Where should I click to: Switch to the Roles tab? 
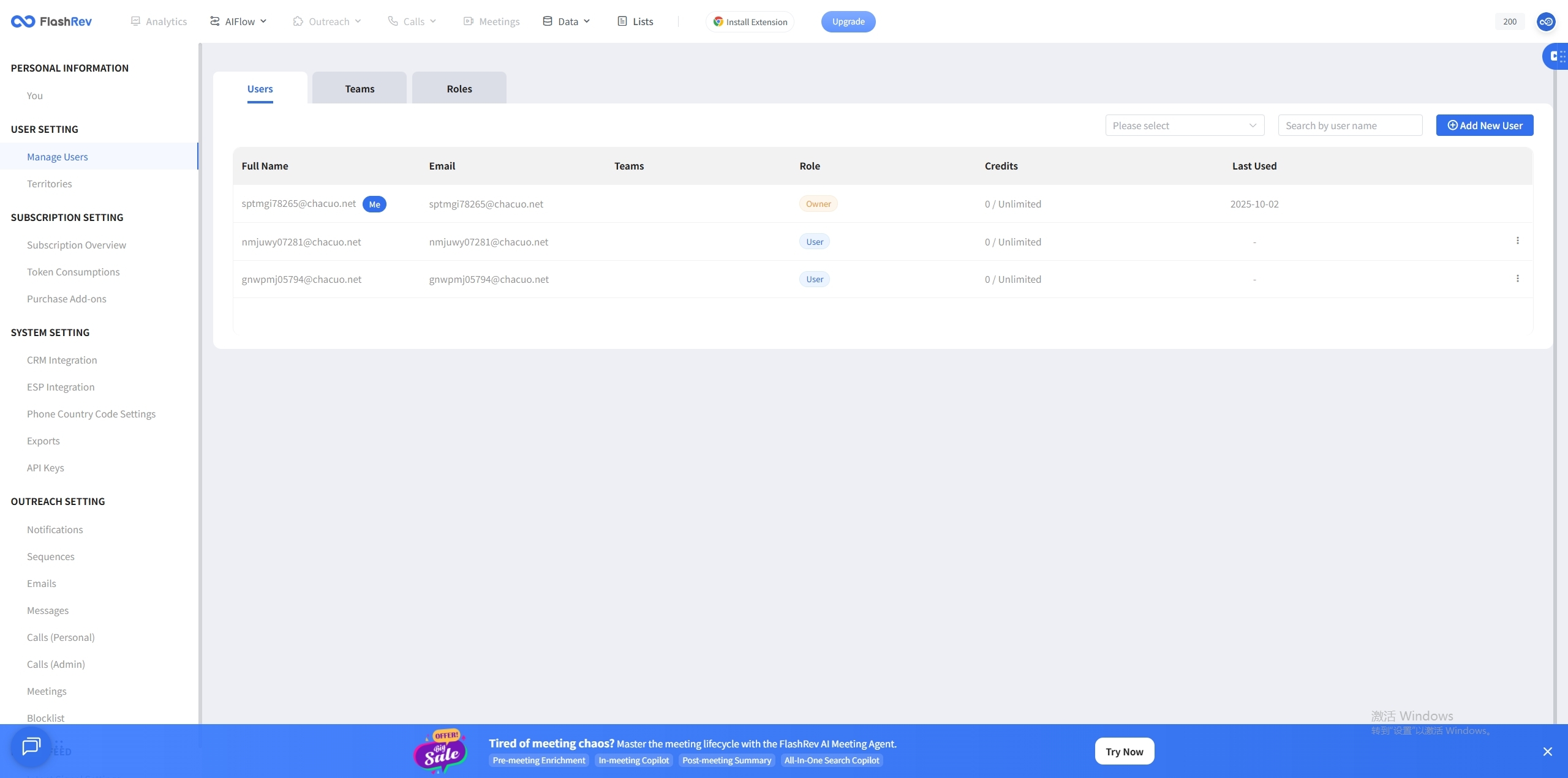pos(459,89)
